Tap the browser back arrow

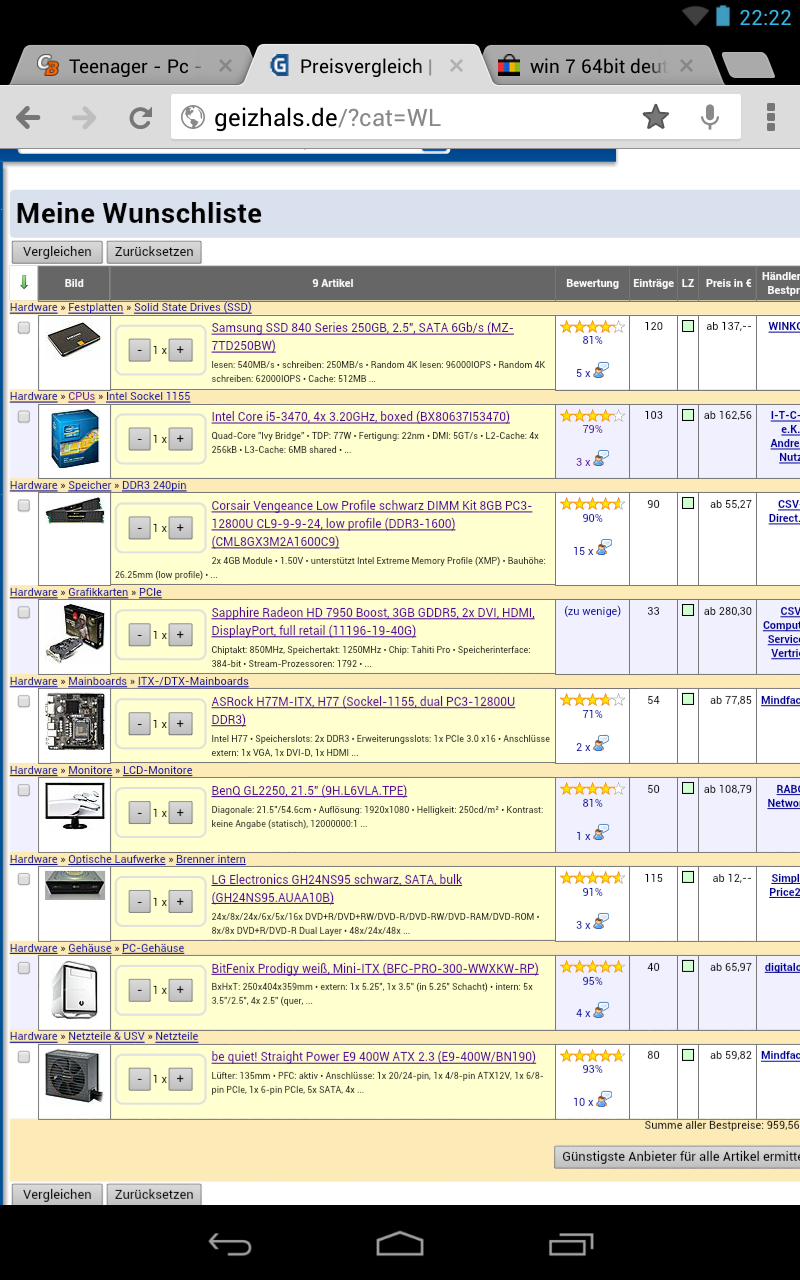click(x=28, y=118)
